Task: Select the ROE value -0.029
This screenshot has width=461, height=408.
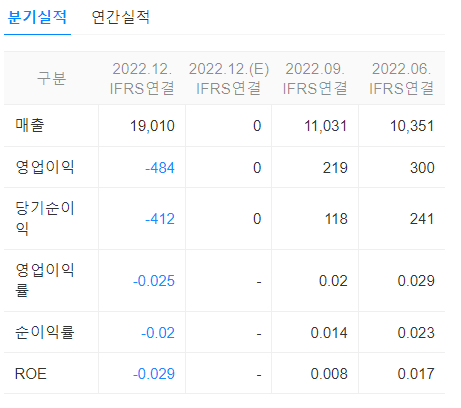Action: (x=154, y=374)
